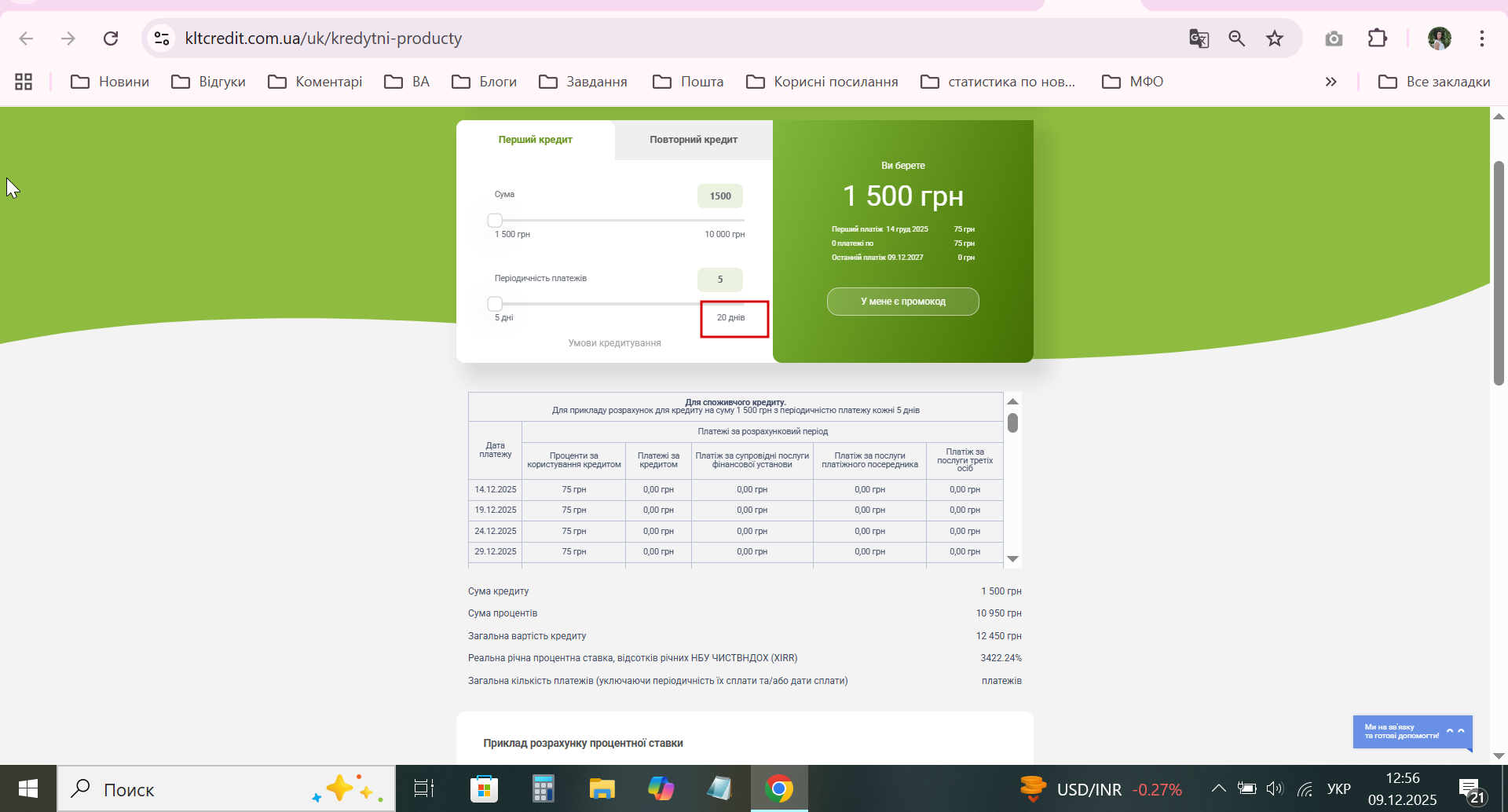The image size is (1508, 812).
Task: Click the Сума slider handle
Action: pos(495,221)
